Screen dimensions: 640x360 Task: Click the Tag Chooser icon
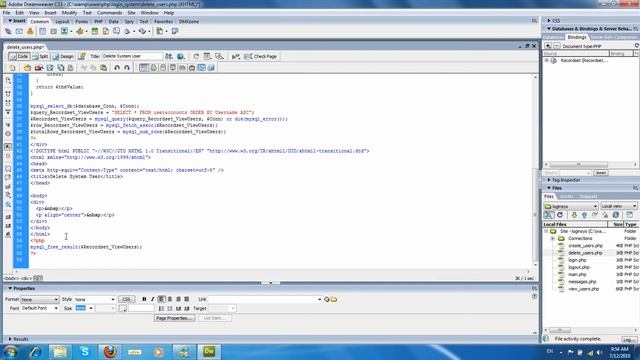click(x=175, y=31)
